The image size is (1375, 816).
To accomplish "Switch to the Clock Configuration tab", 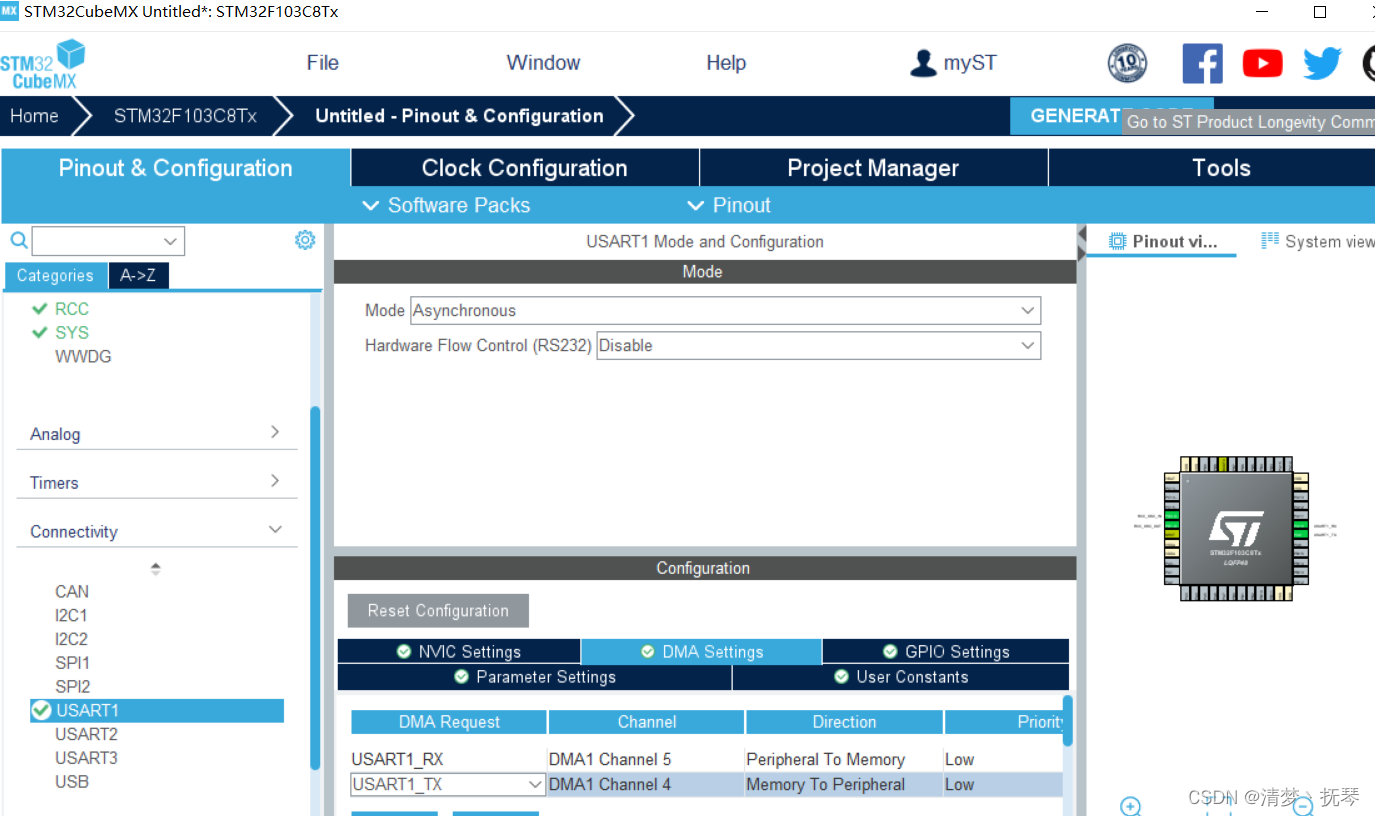I will pyautogui.click(x=525, y=168).
